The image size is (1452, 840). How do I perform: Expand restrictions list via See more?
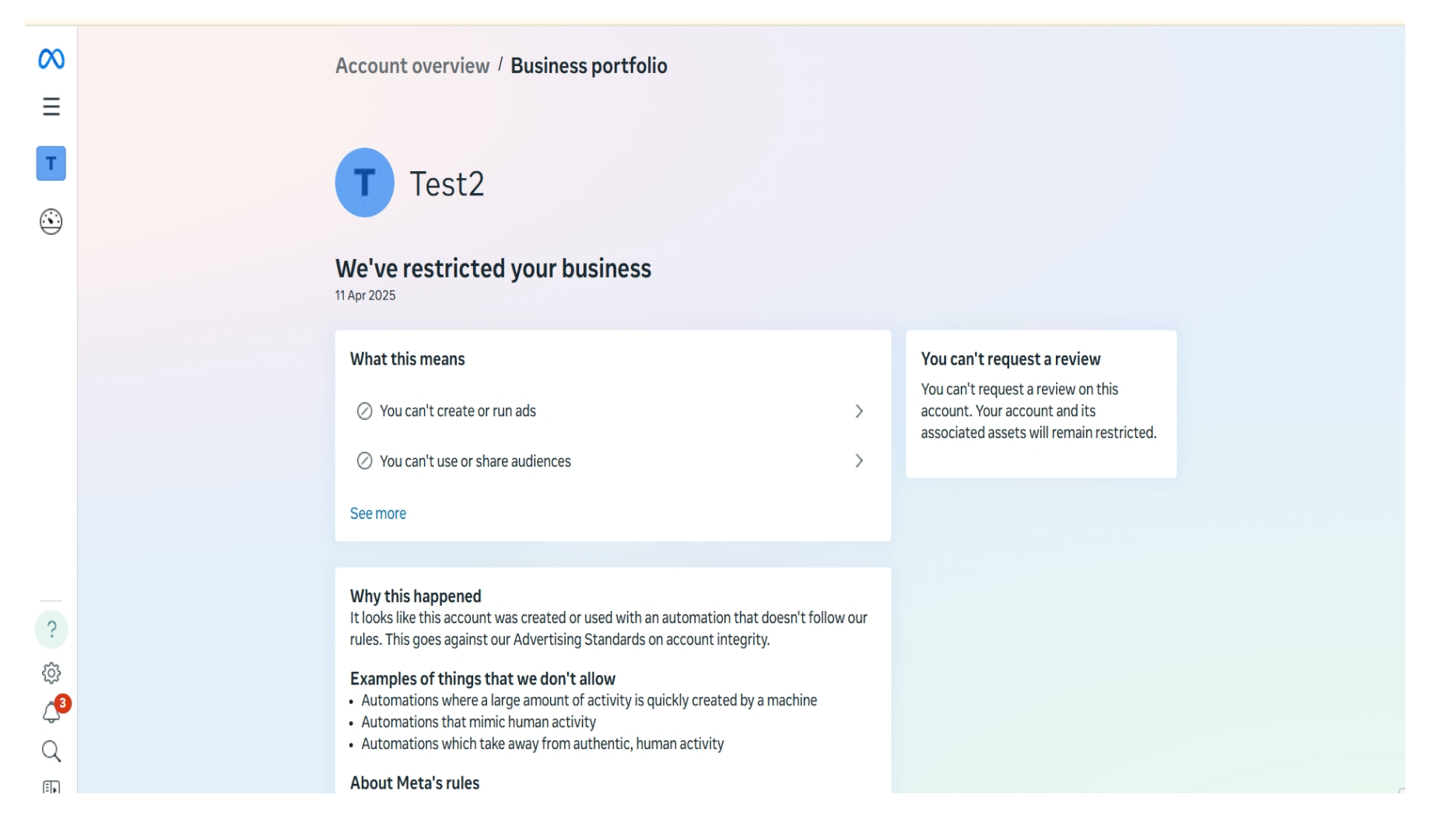(378, 513)
